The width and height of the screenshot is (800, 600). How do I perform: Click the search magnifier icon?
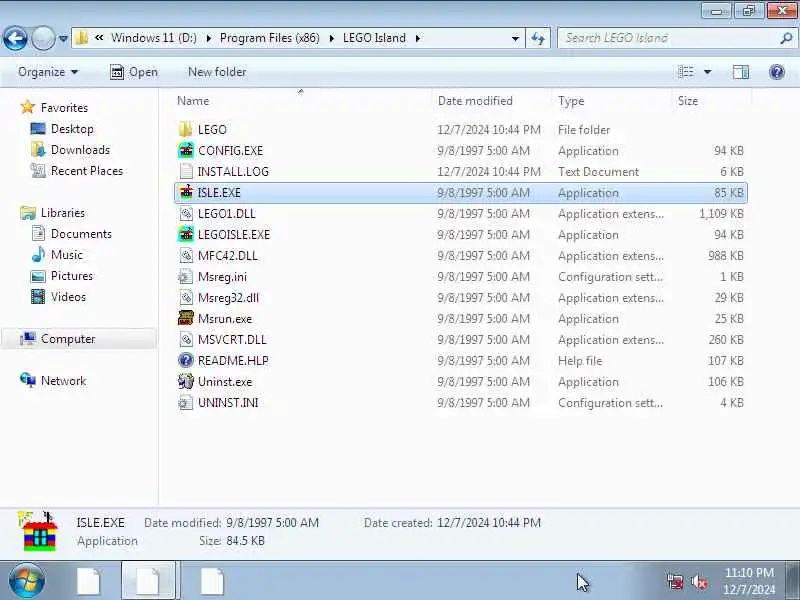pos(786,38)
